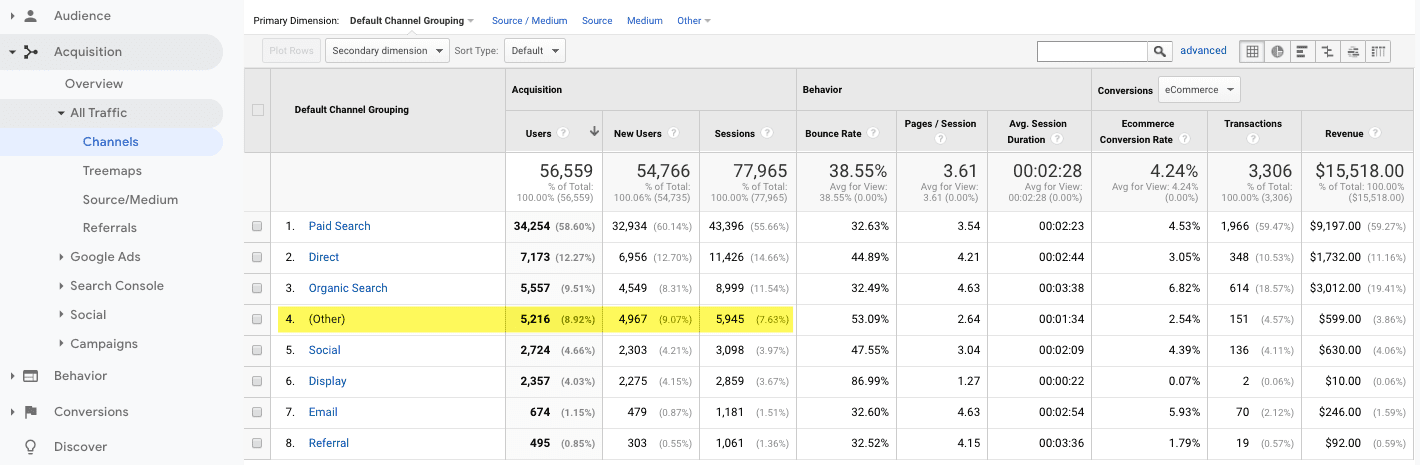Check the Organic Search row checkbox

tap(257, 288)
